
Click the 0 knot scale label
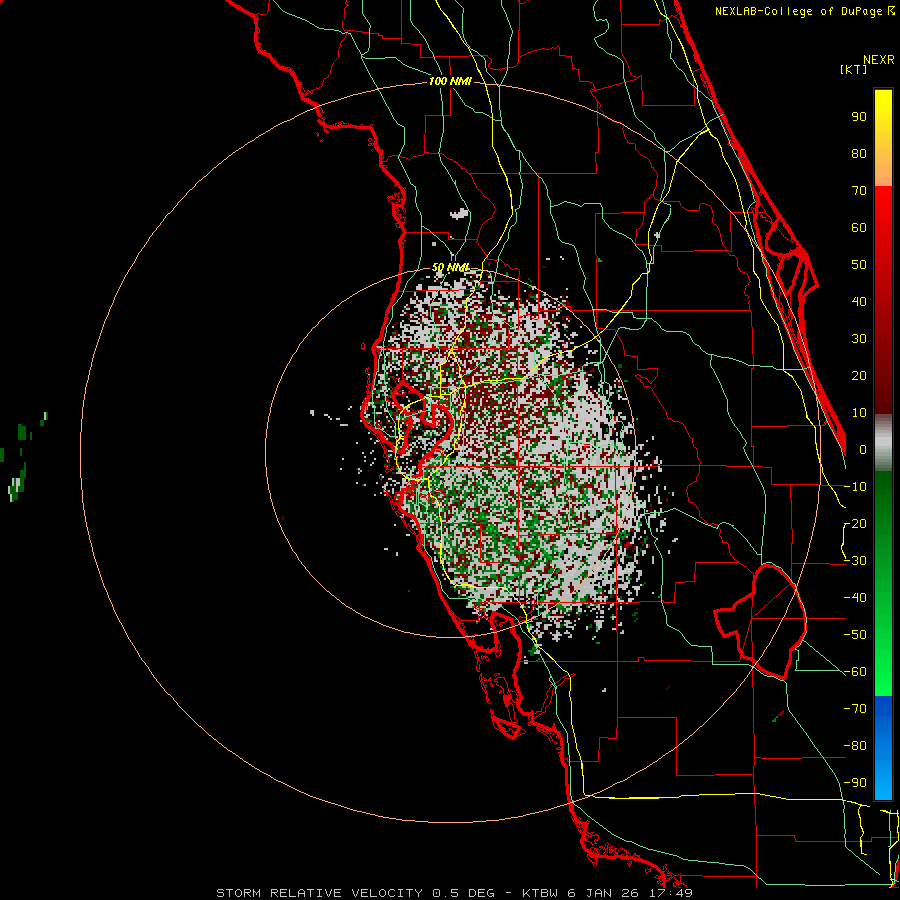[x=863, y=449]
